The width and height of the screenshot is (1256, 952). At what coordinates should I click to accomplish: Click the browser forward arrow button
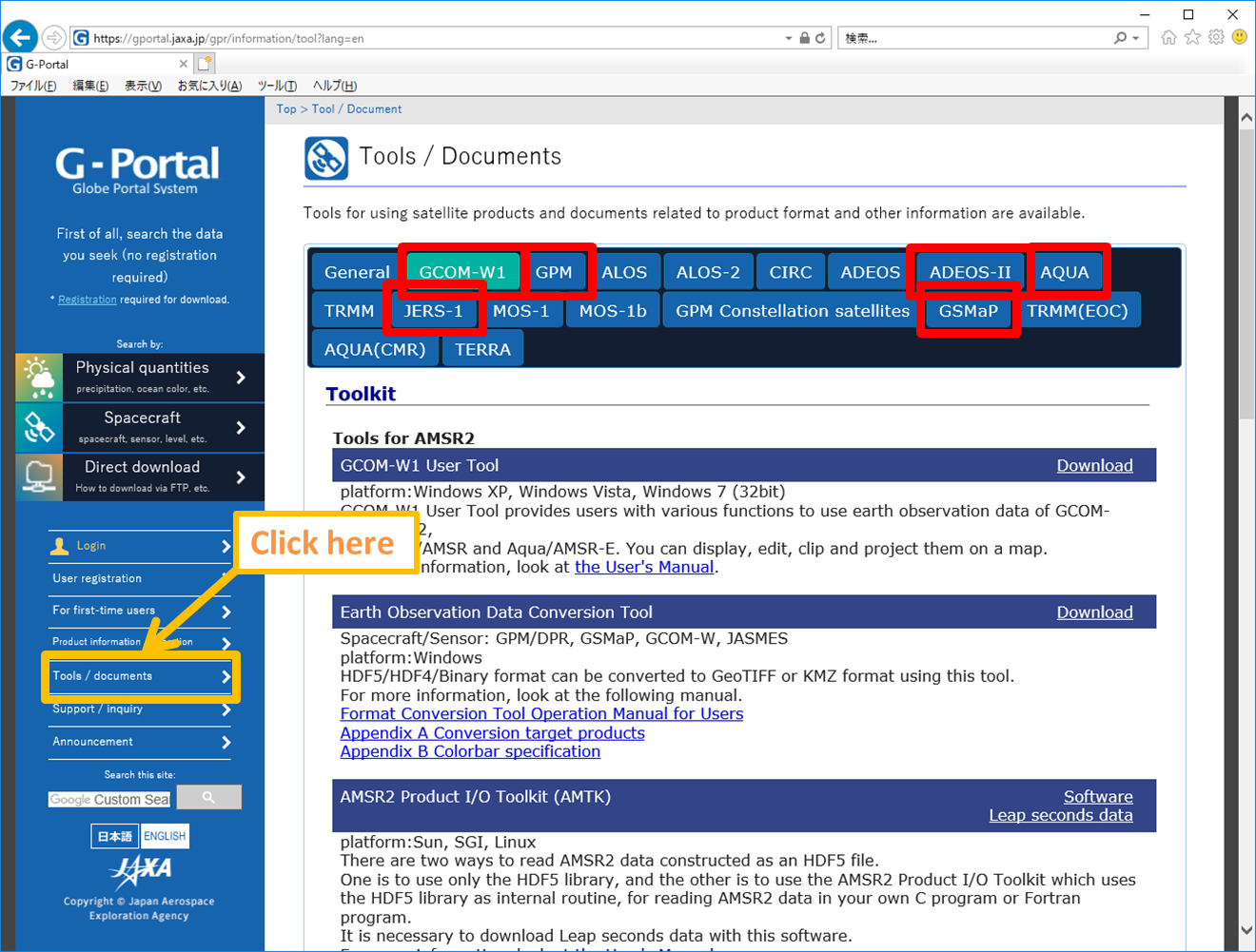[x=54, y=37]
